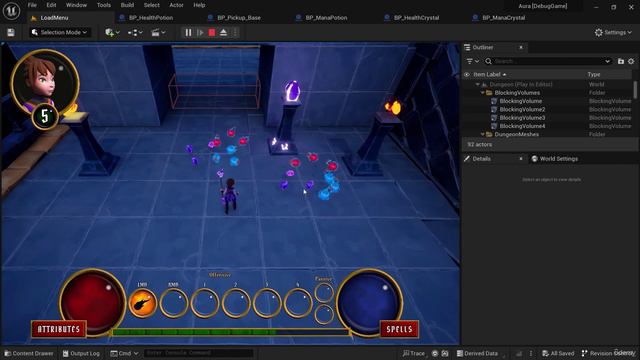
Task: Open the Blueprints toolbar dropdown
Action: click(x=135, y=33)
